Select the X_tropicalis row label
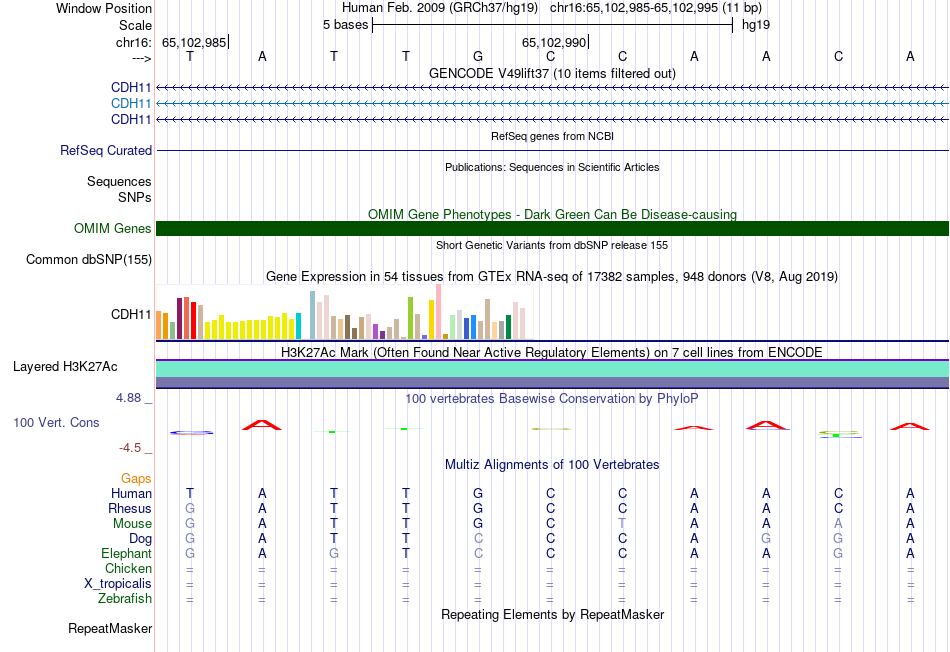The height and width of the screenshot is (652, 950). 118,584
